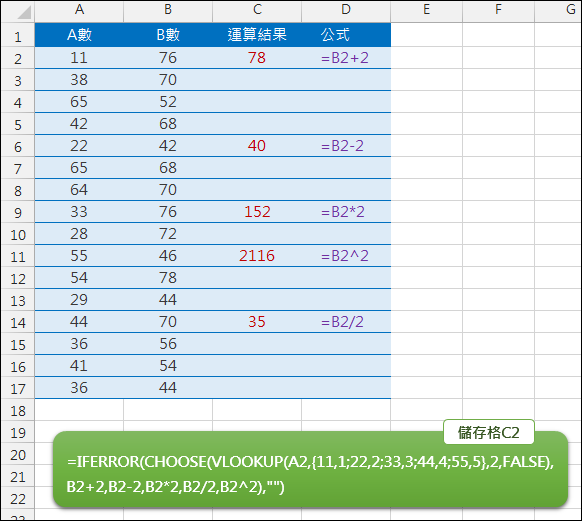Select cell A16 with value 41
Viewport: 582px width, 521px height.
click(79, 366)
